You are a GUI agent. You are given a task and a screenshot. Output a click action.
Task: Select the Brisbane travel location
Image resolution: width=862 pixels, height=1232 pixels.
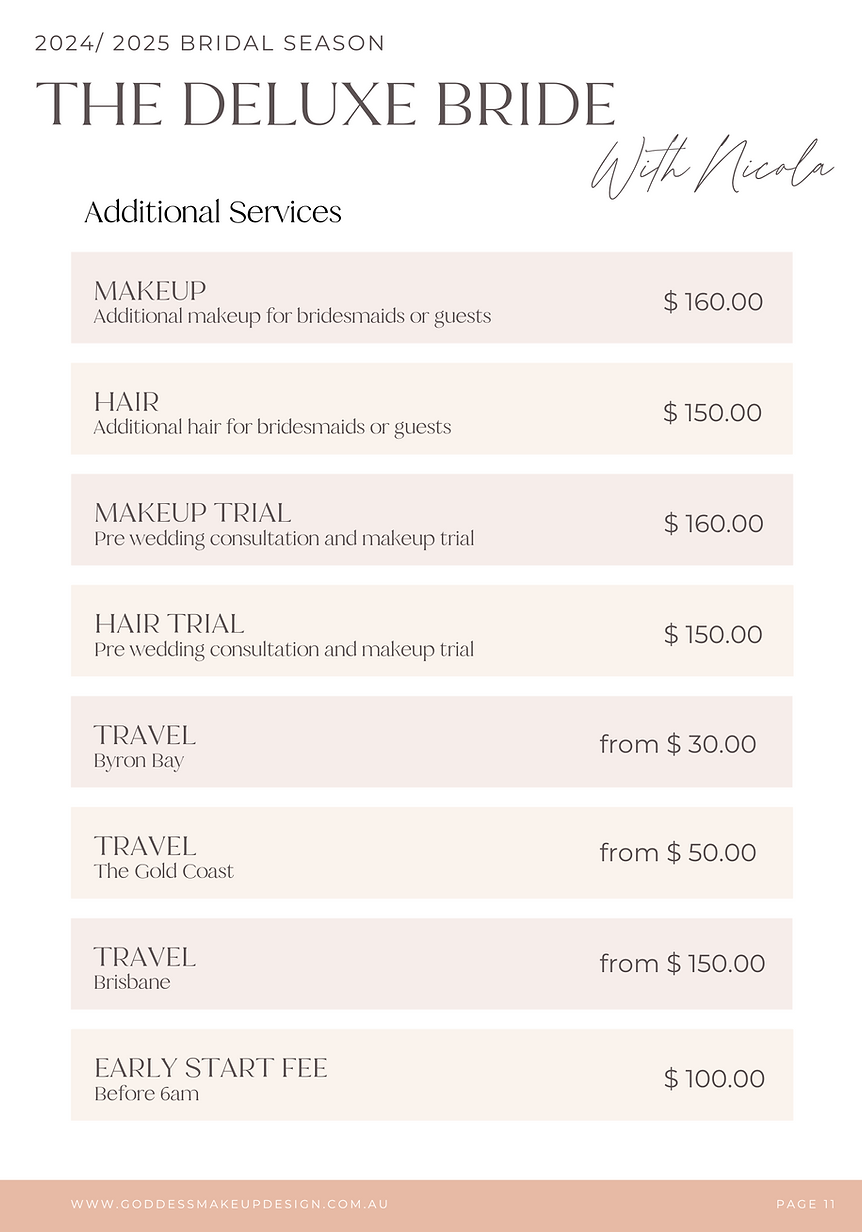(132, 983)
